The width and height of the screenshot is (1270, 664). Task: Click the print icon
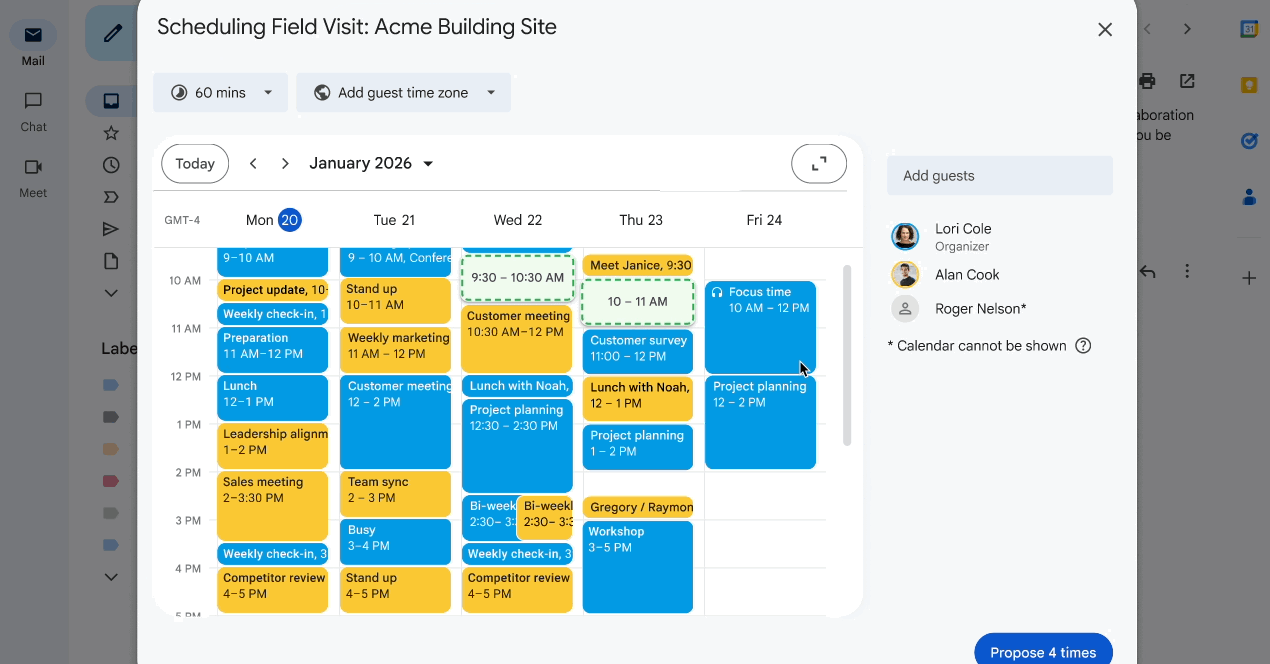(1147, 81)
